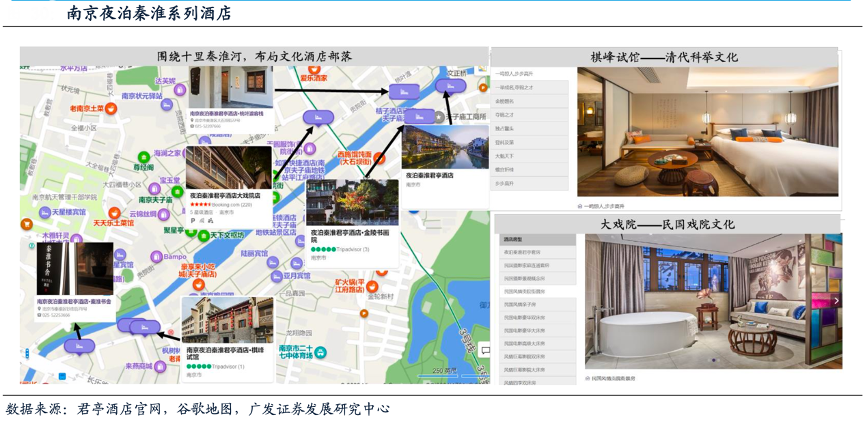Open the map feedback chat icon
The image size is (866, 424).
tap(484, 350)
